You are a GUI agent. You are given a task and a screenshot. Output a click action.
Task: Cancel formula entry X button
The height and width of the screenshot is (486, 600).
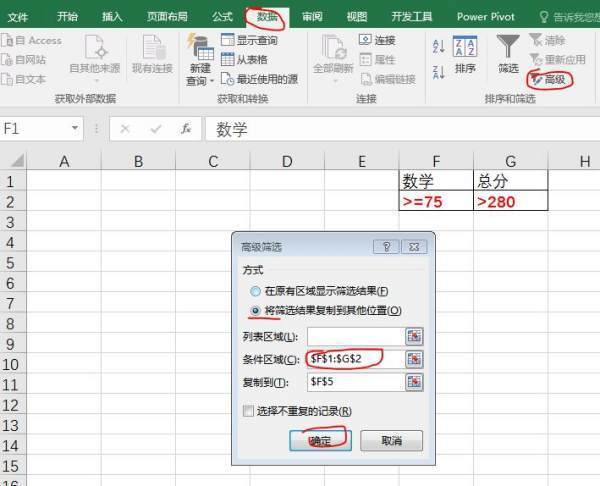[125, 129]
